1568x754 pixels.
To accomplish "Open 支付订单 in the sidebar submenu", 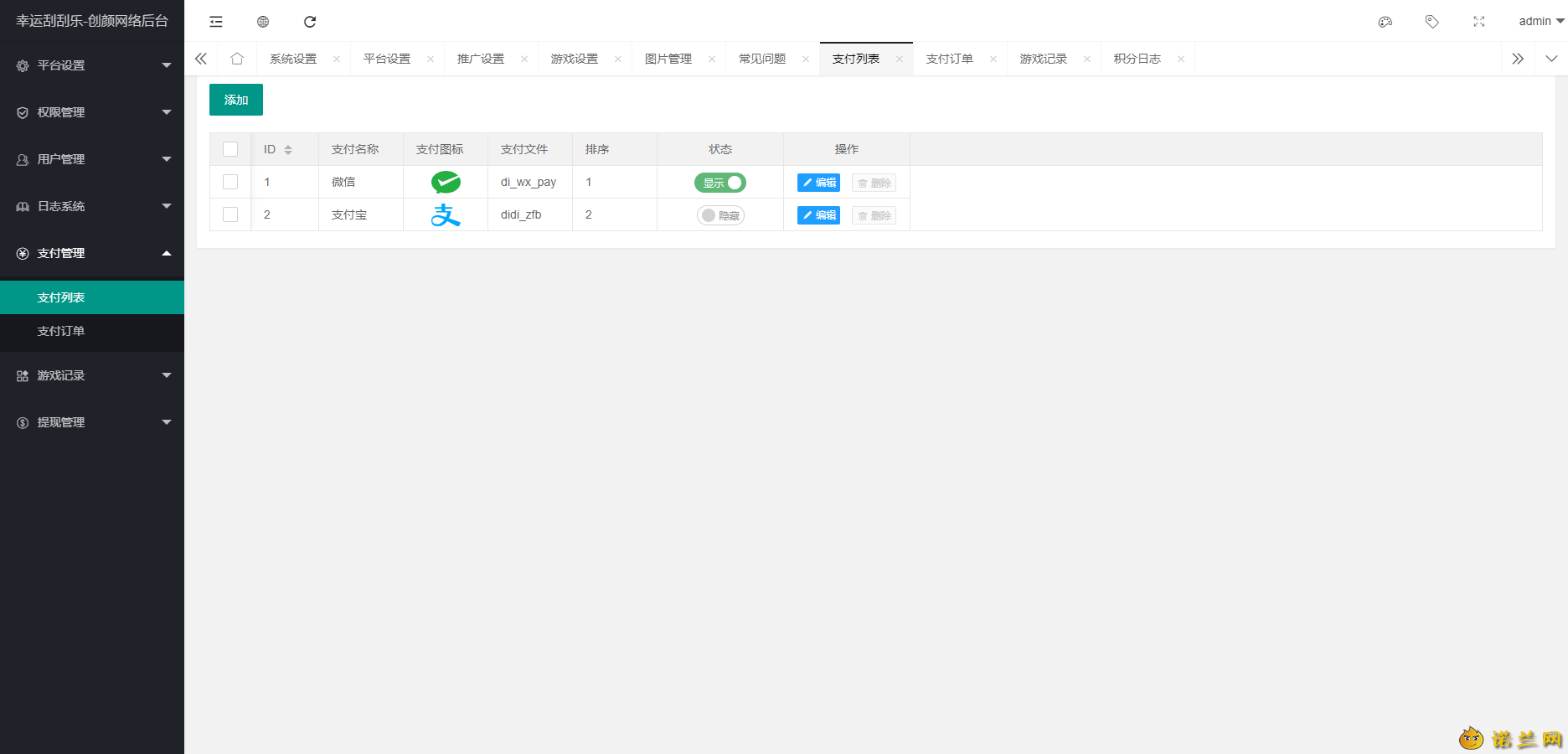I will point(92,331).
